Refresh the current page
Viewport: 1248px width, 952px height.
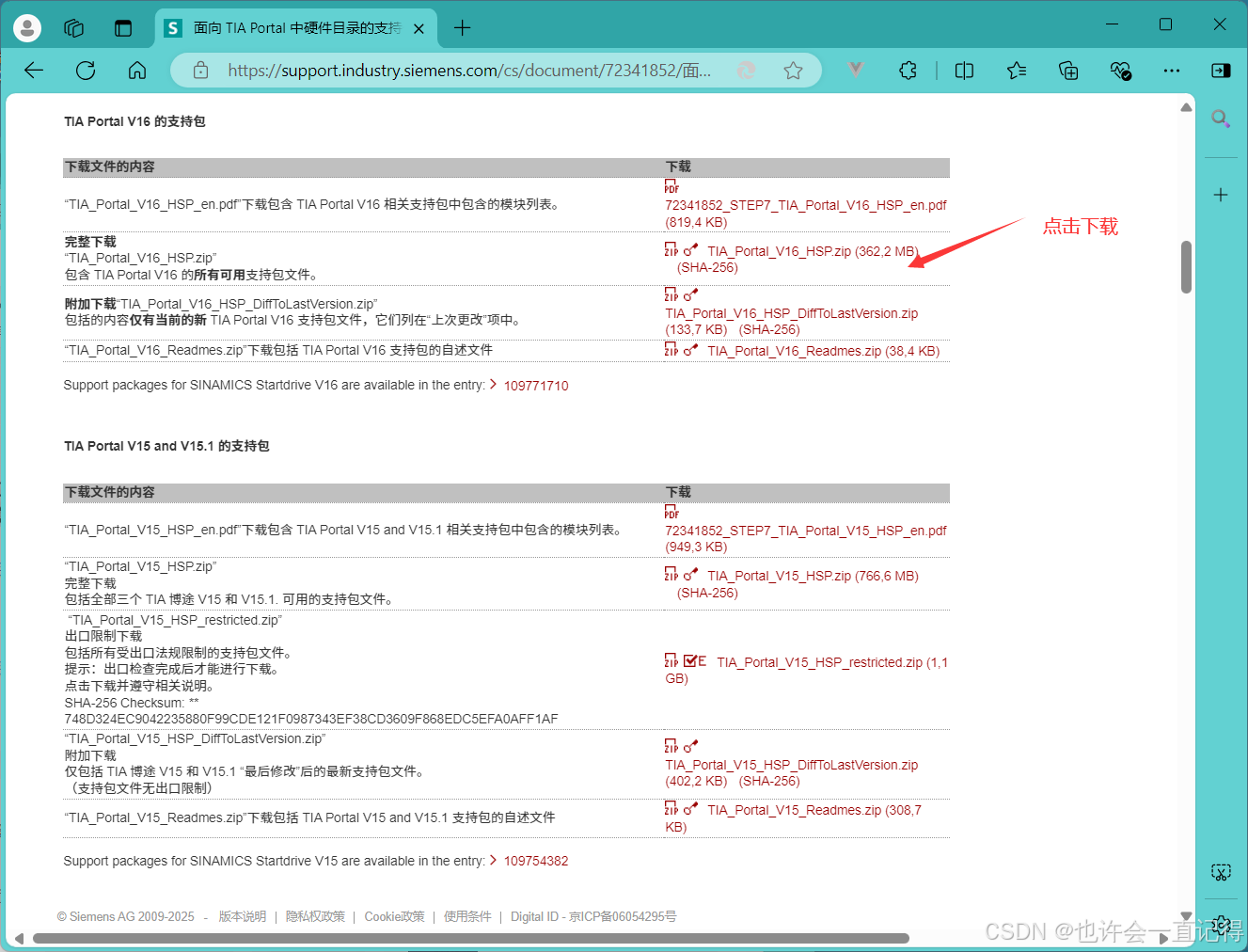pyautogui.click(x=86, y=71)
